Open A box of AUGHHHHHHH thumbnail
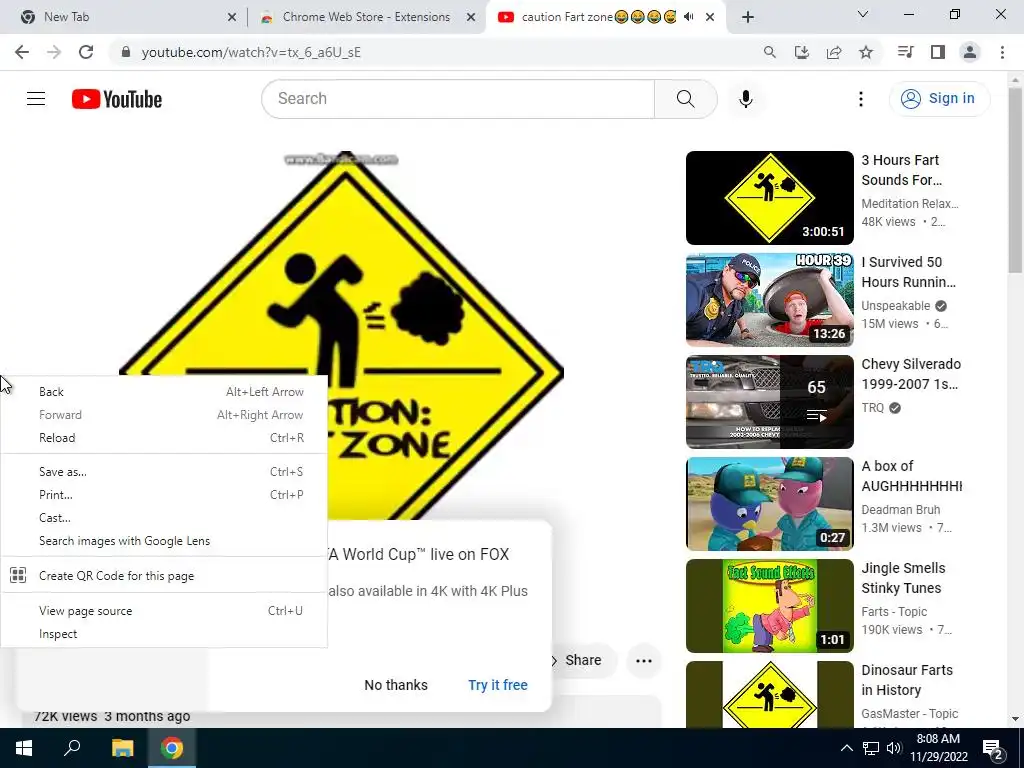 pos(769,504)
